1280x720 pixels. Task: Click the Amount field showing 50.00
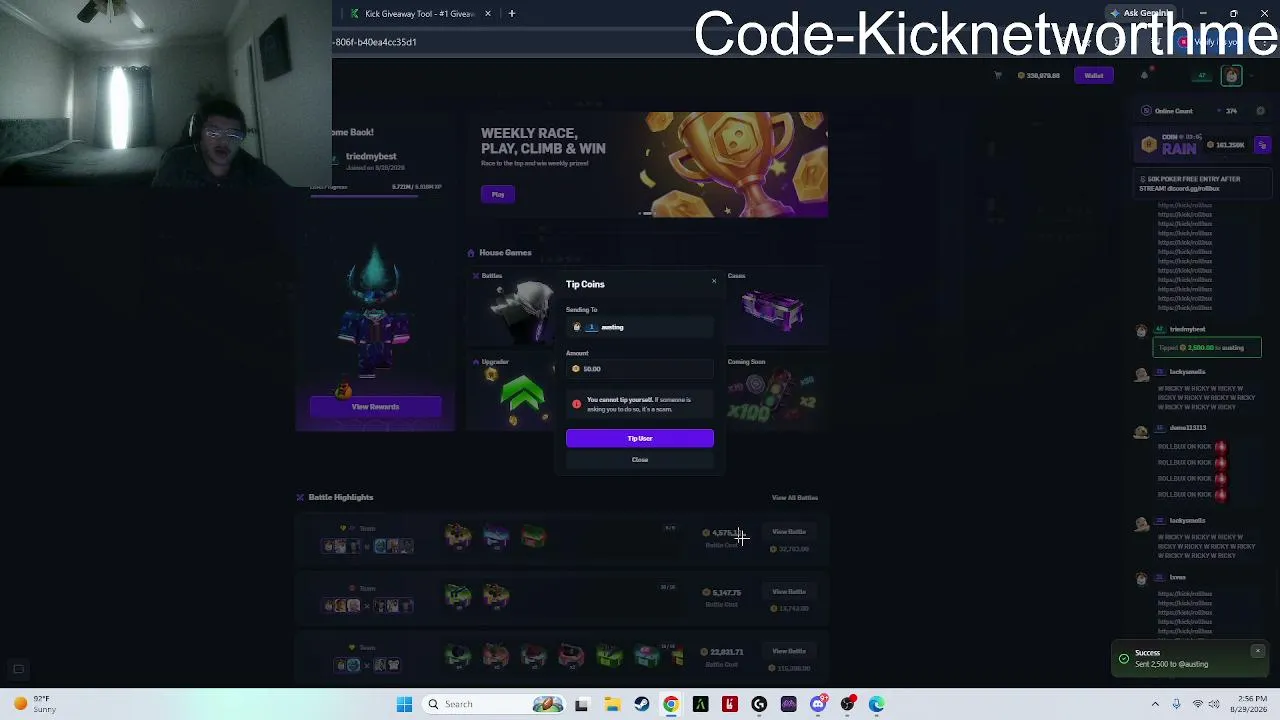[640, 369]
